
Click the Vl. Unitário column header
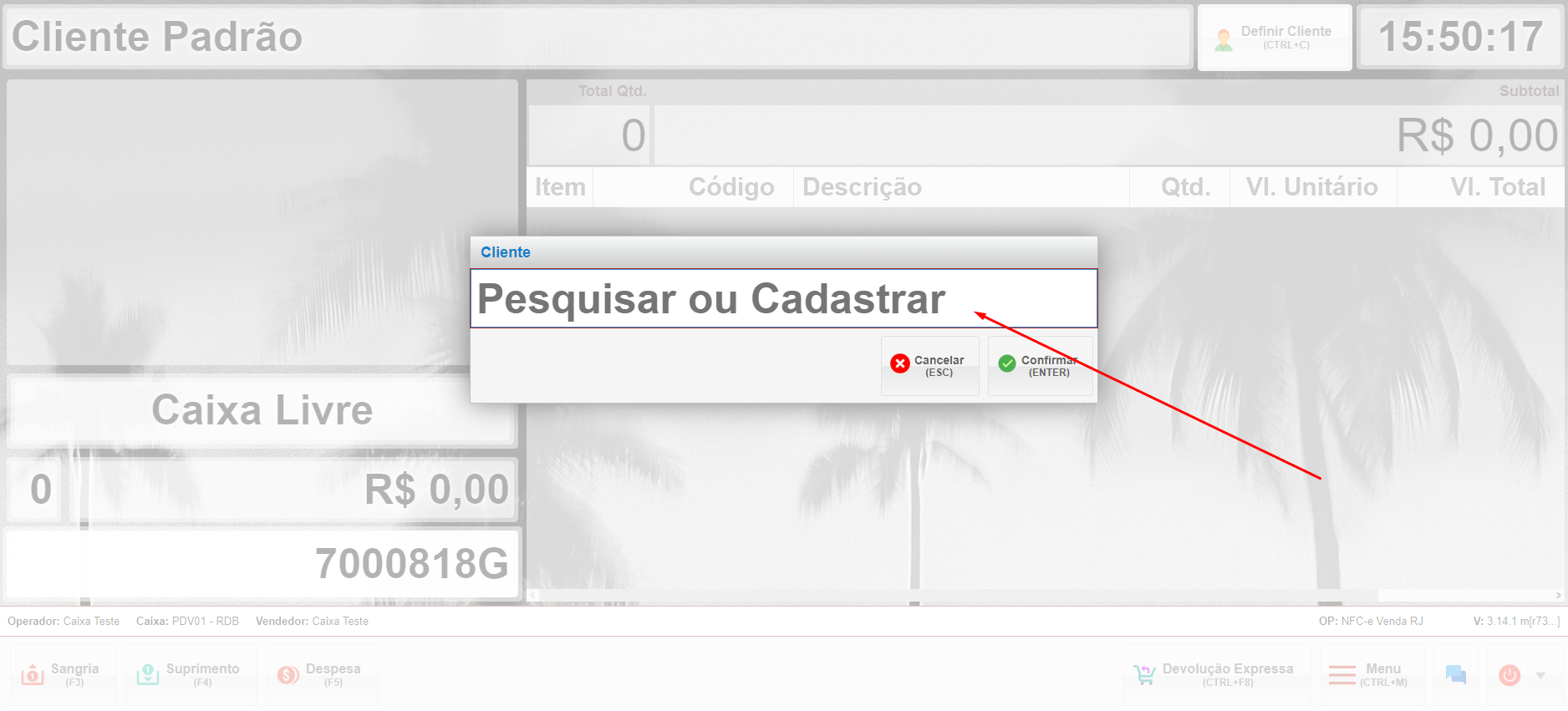click(x=1312, y=186)
